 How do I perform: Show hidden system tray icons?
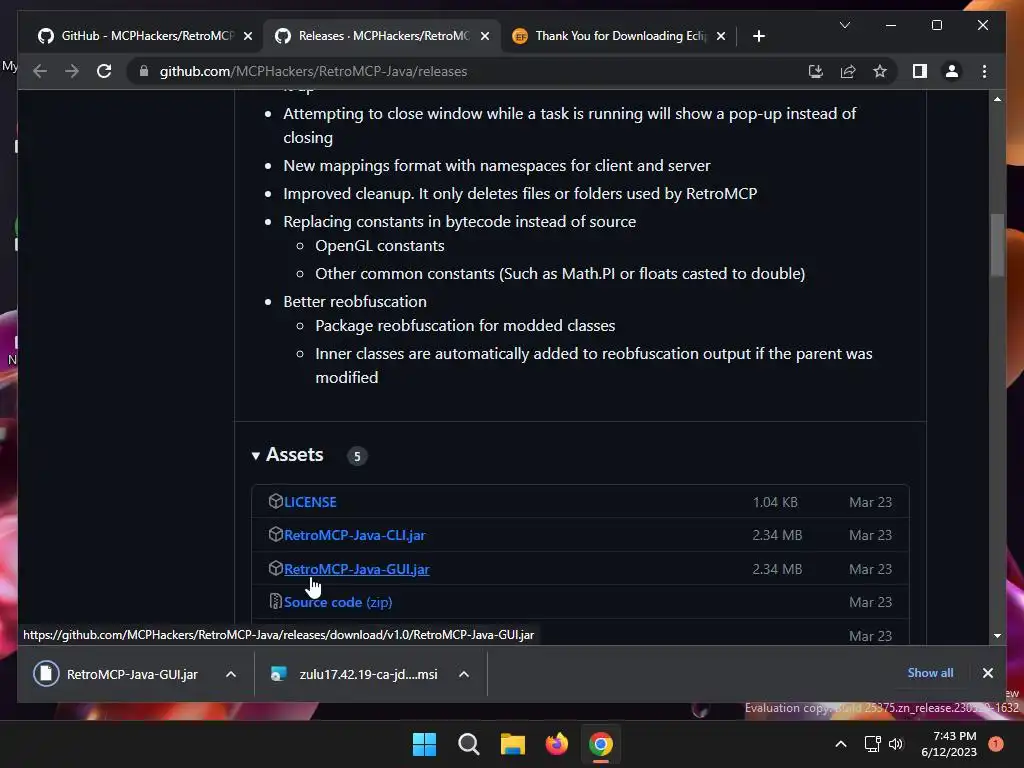(841, 744)
